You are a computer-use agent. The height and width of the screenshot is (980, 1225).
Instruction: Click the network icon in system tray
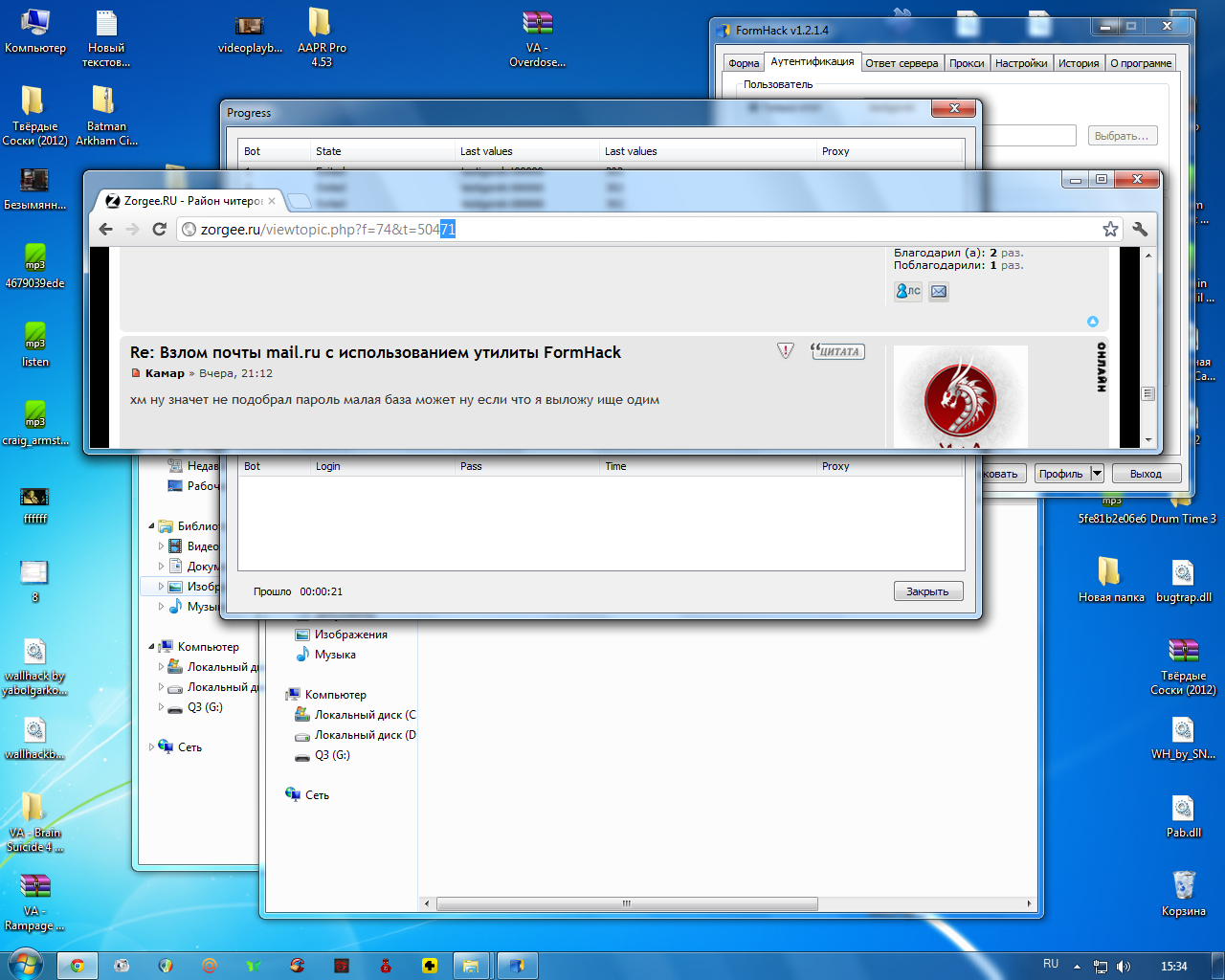(1101, 967)
